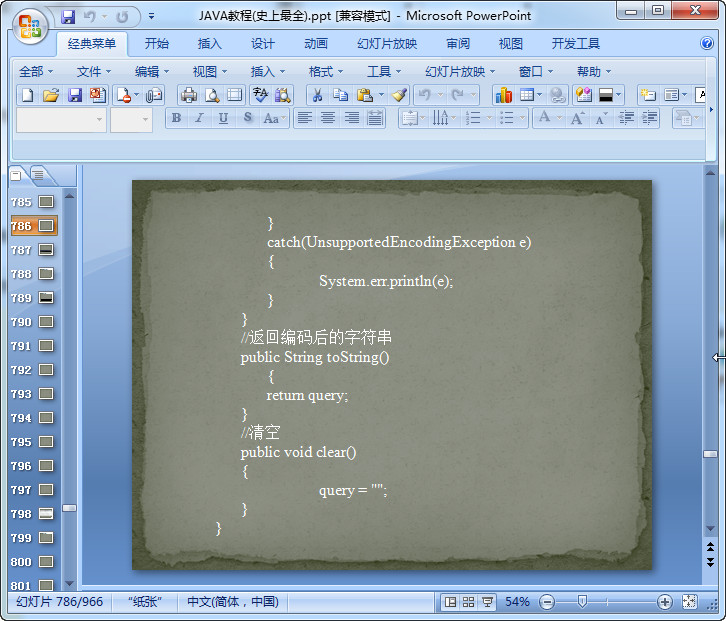The height and width of the screenshot is (621, 726).
Task: Open the Research books icon
Action: click(x=282, y=95)
